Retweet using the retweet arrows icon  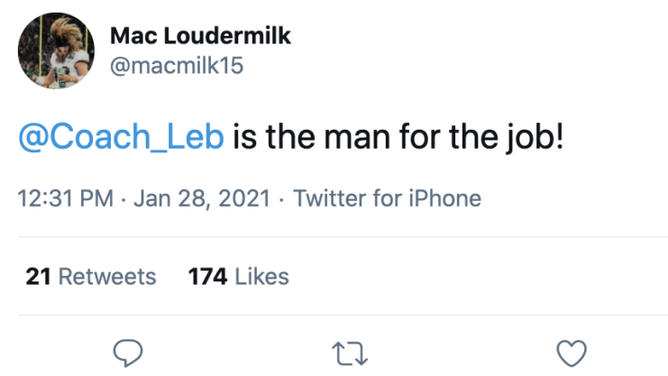[350, 353]
